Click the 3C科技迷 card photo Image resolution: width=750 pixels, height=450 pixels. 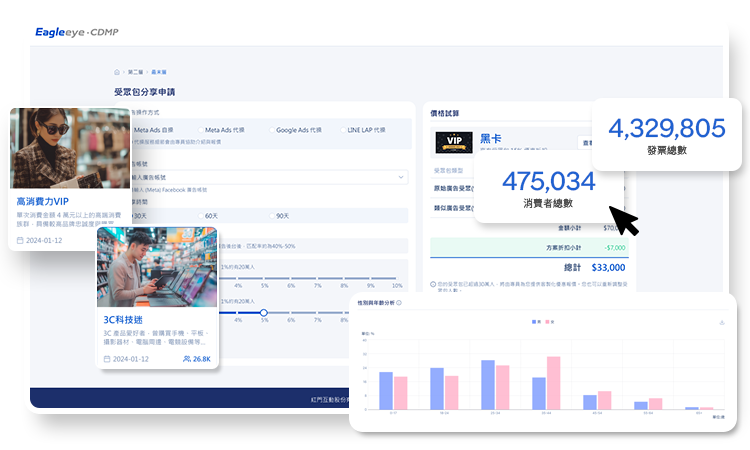[x=157, y=267]
